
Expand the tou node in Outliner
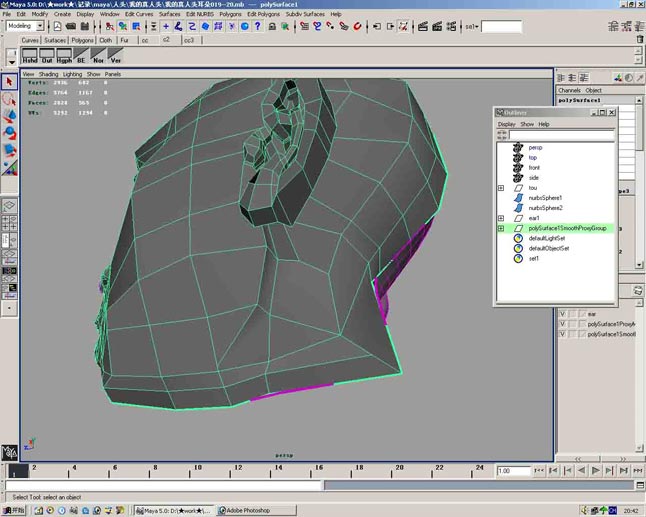point(501,188)
